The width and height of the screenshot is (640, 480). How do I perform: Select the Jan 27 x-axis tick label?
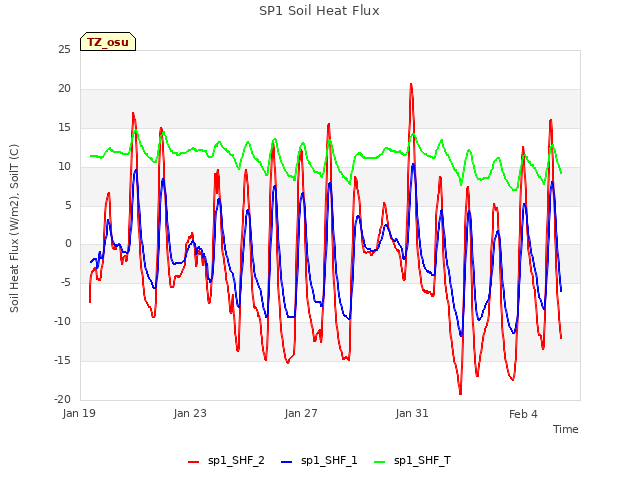(301, 413)
